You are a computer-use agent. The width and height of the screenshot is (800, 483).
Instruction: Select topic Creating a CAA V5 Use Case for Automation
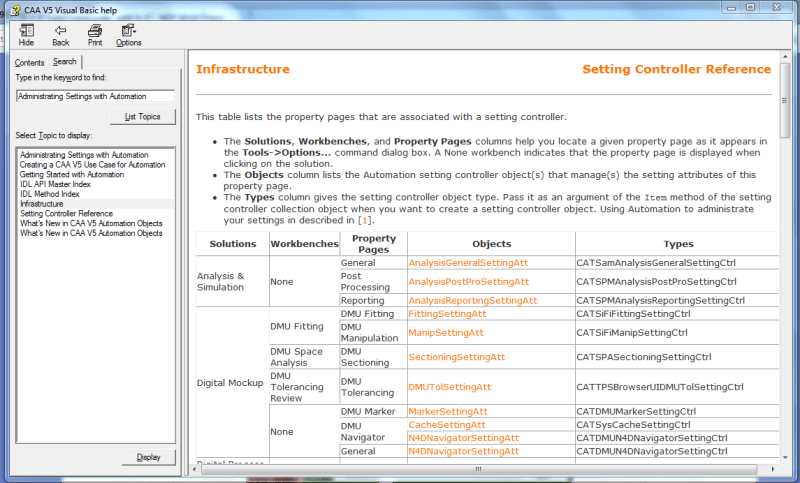click(92, 165)
